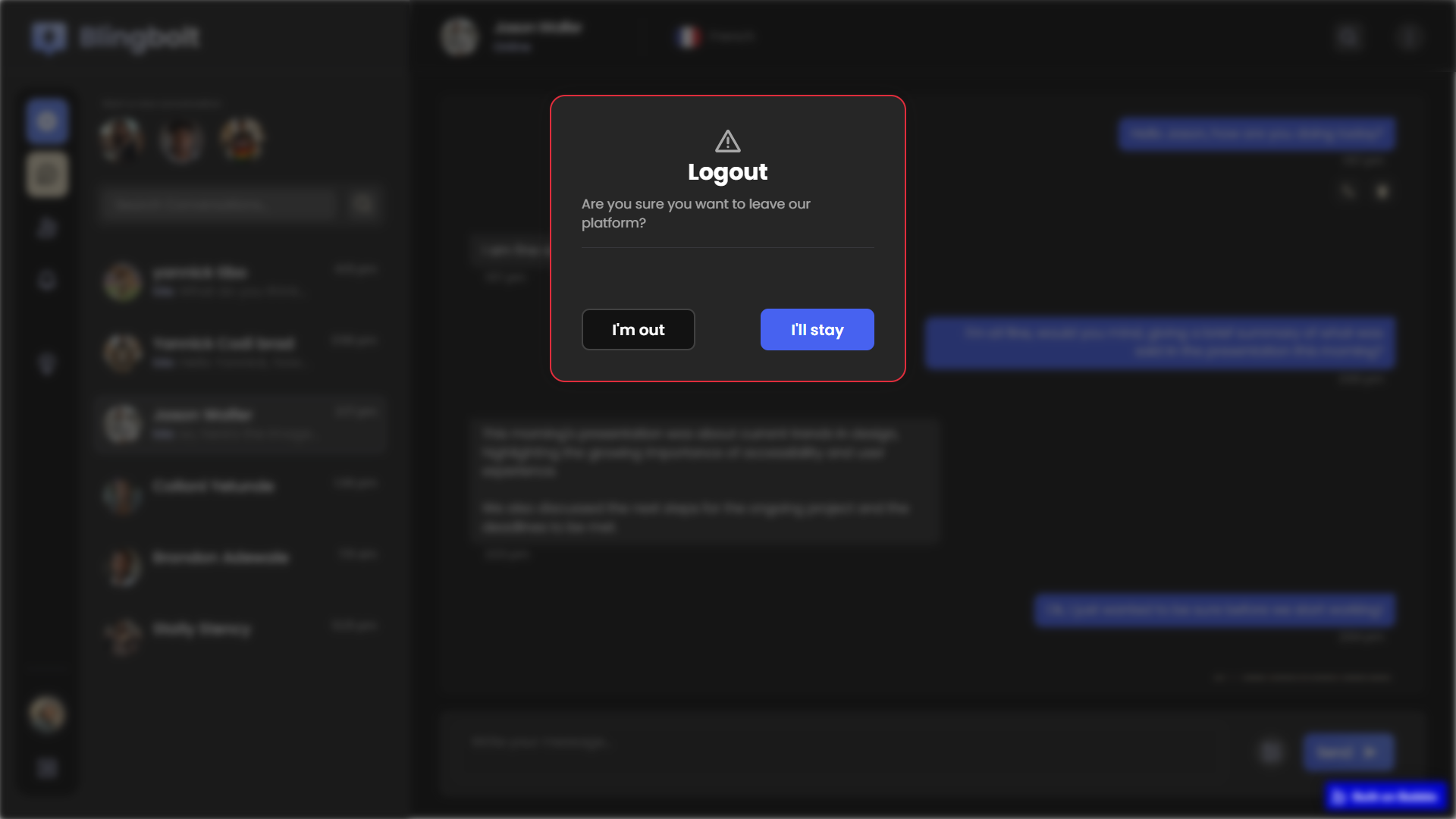Open the Blingbolt logo in top-left corner

tap(115, 37)
